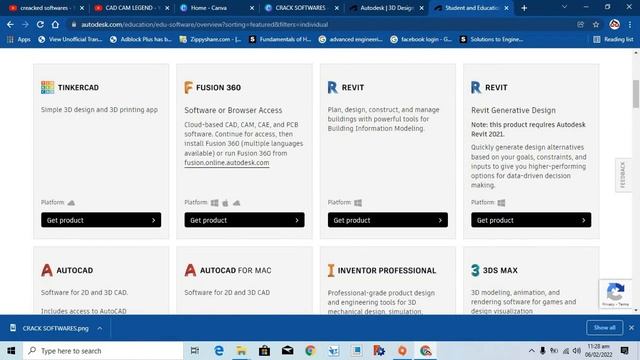Screen dimensions: 640x360
Task: Click the page vertical scrollbar thumb
Action: (x=636, y=94)
